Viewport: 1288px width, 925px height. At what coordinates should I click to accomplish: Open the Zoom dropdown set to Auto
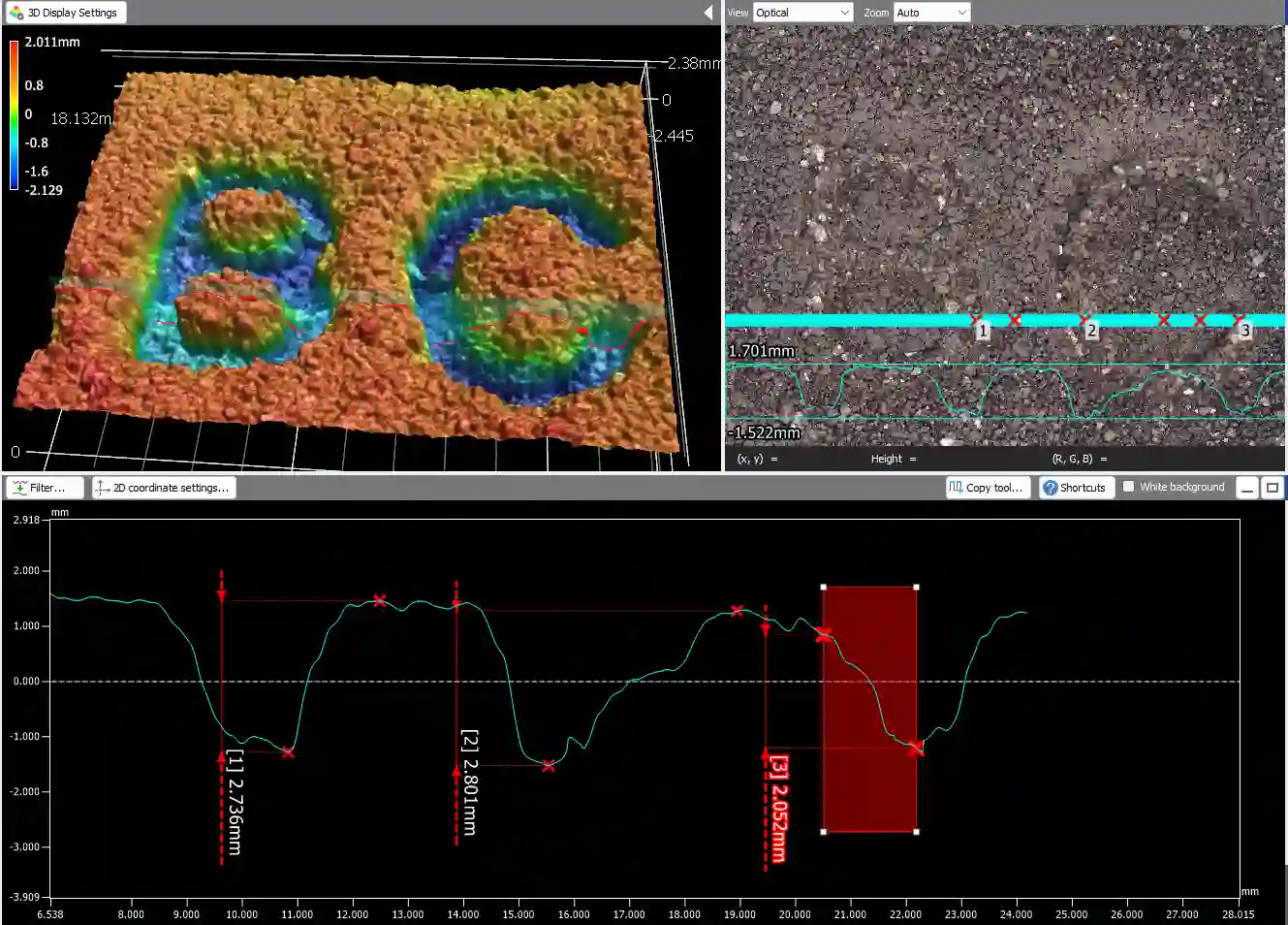point(930,12)
